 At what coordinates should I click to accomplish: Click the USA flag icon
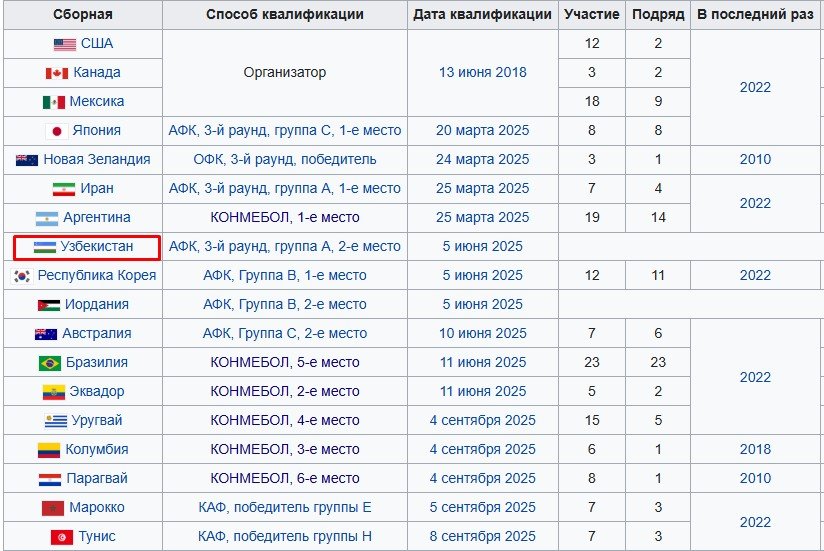[65, 45]
